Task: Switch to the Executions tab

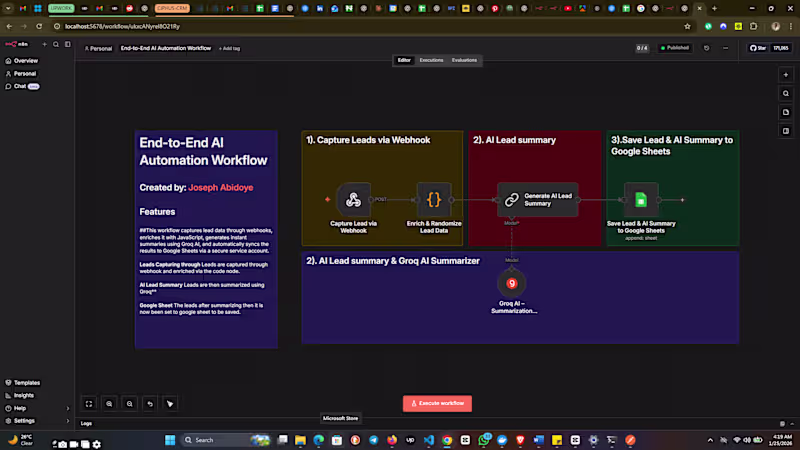Action: [431, 60]
